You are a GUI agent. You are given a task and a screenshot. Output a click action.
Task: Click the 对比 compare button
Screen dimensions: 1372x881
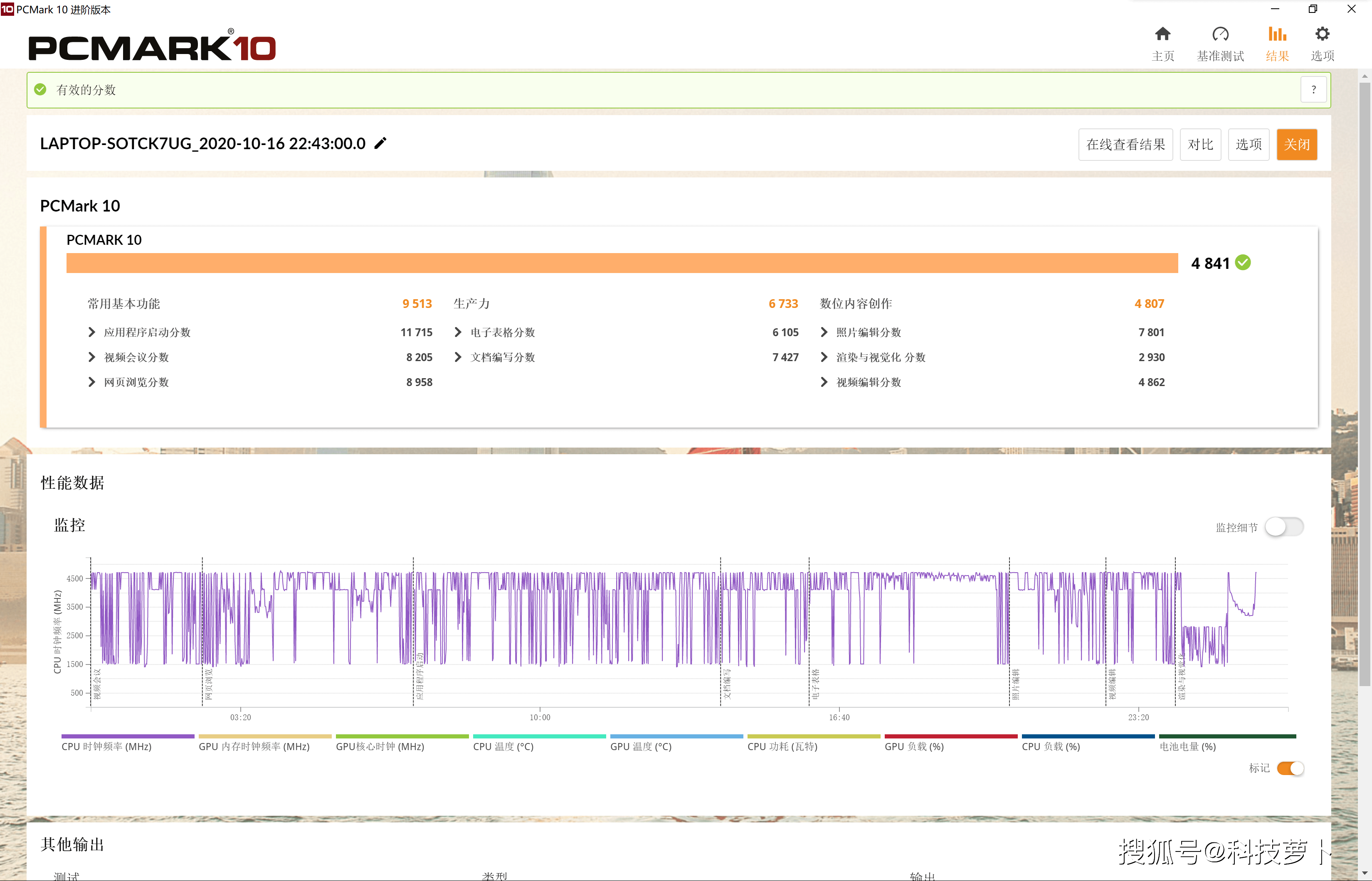click(x=1200, y=145)
